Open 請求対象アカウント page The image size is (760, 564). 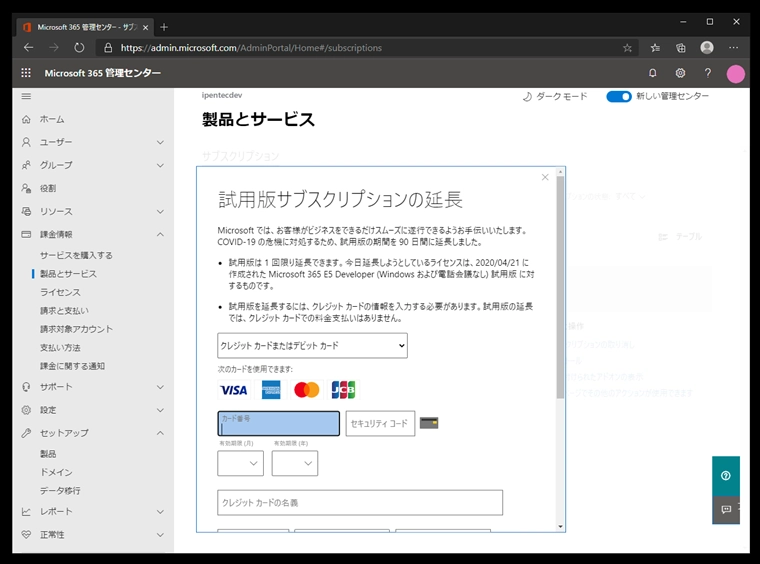point(76,329)
